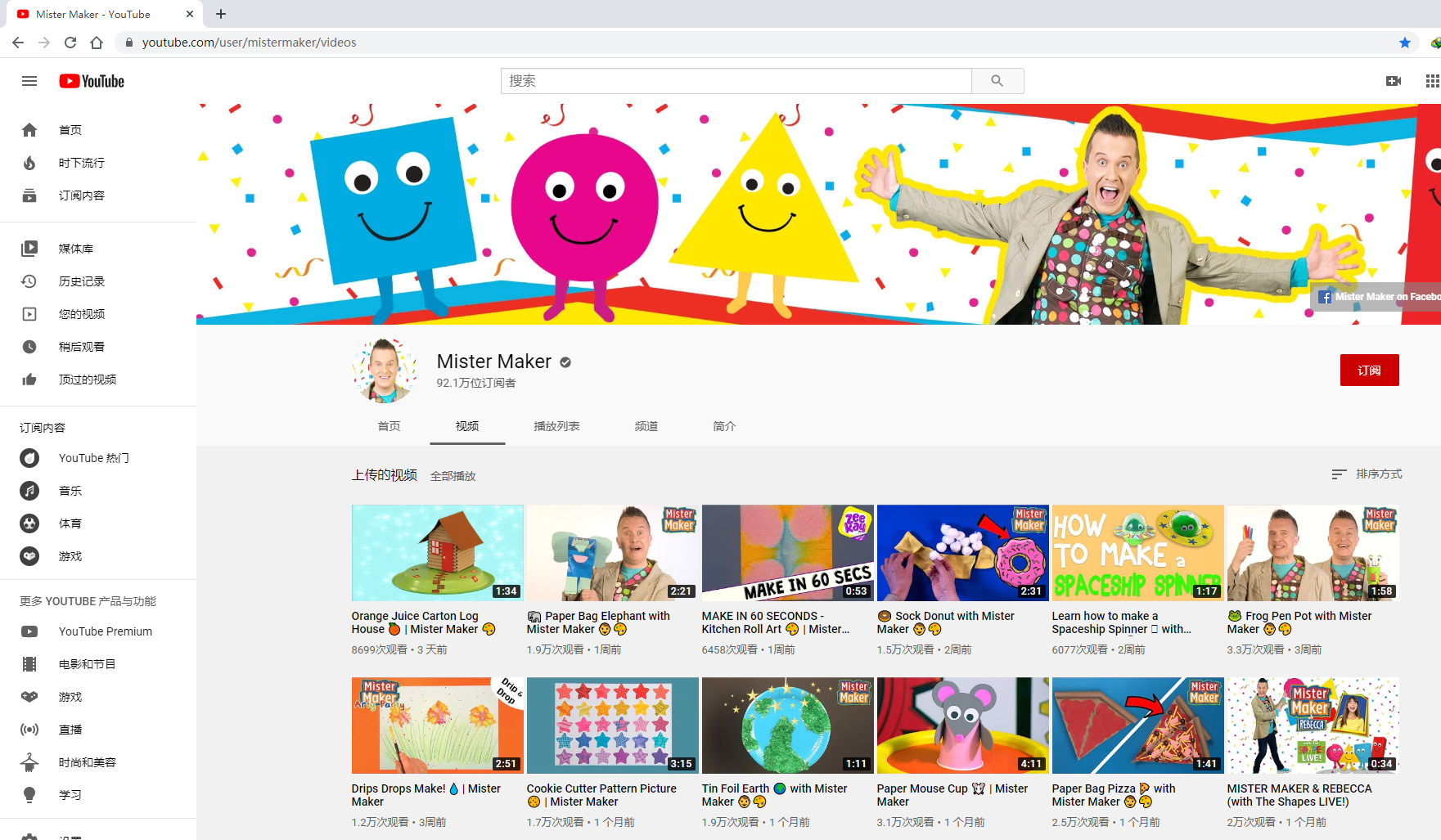
Task: Open the hamburger guide menu
Action: pyautogui.click(x=29, y=81)
